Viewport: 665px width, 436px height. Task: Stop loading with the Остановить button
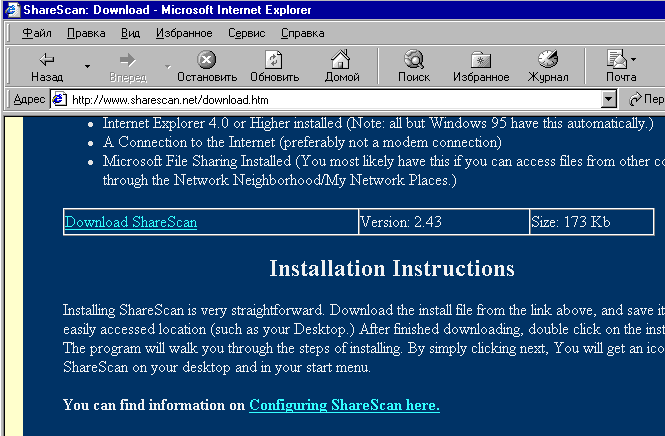pos(207,66)
